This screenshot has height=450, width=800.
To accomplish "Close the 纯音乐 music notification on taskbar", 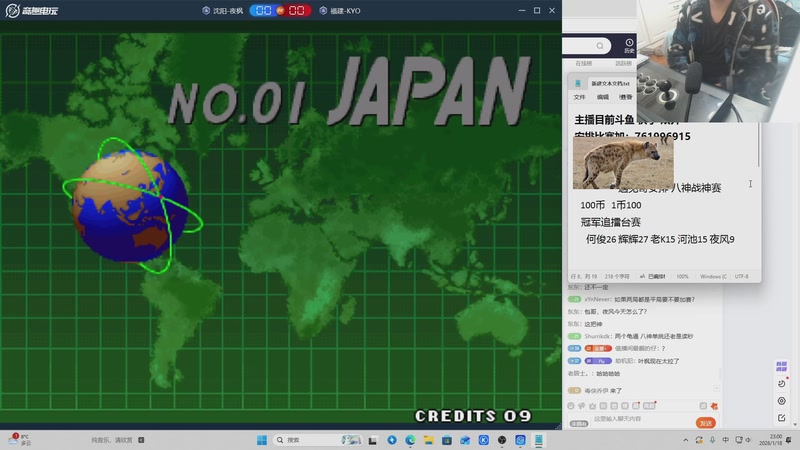I will pos(141,440).
